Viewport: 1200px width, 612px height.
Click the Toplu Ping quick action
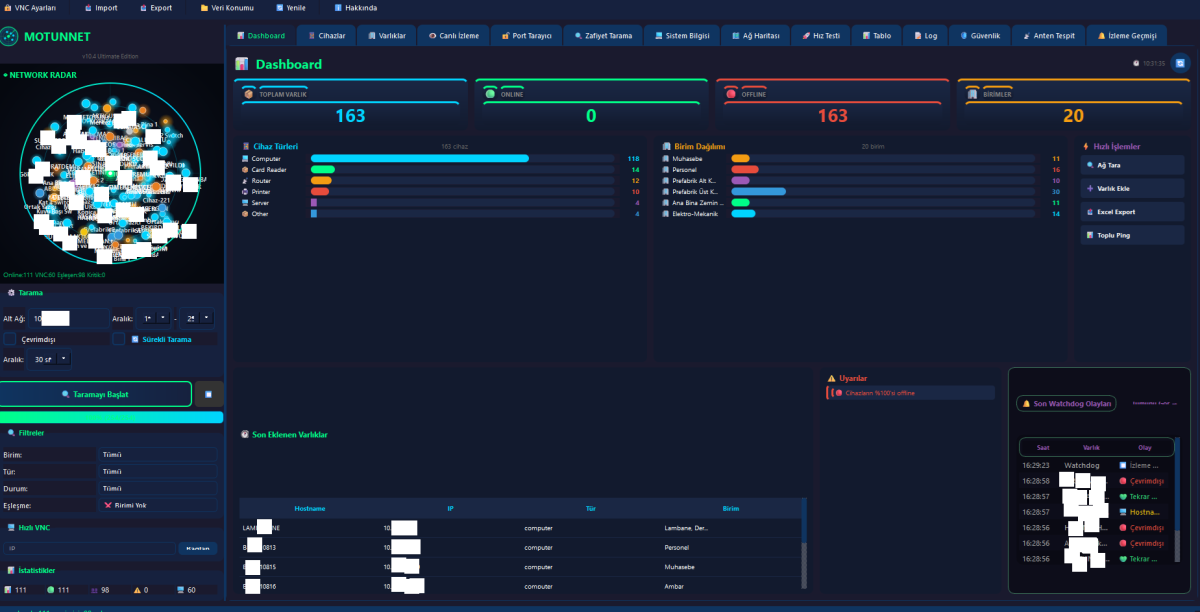[1132, 235]
